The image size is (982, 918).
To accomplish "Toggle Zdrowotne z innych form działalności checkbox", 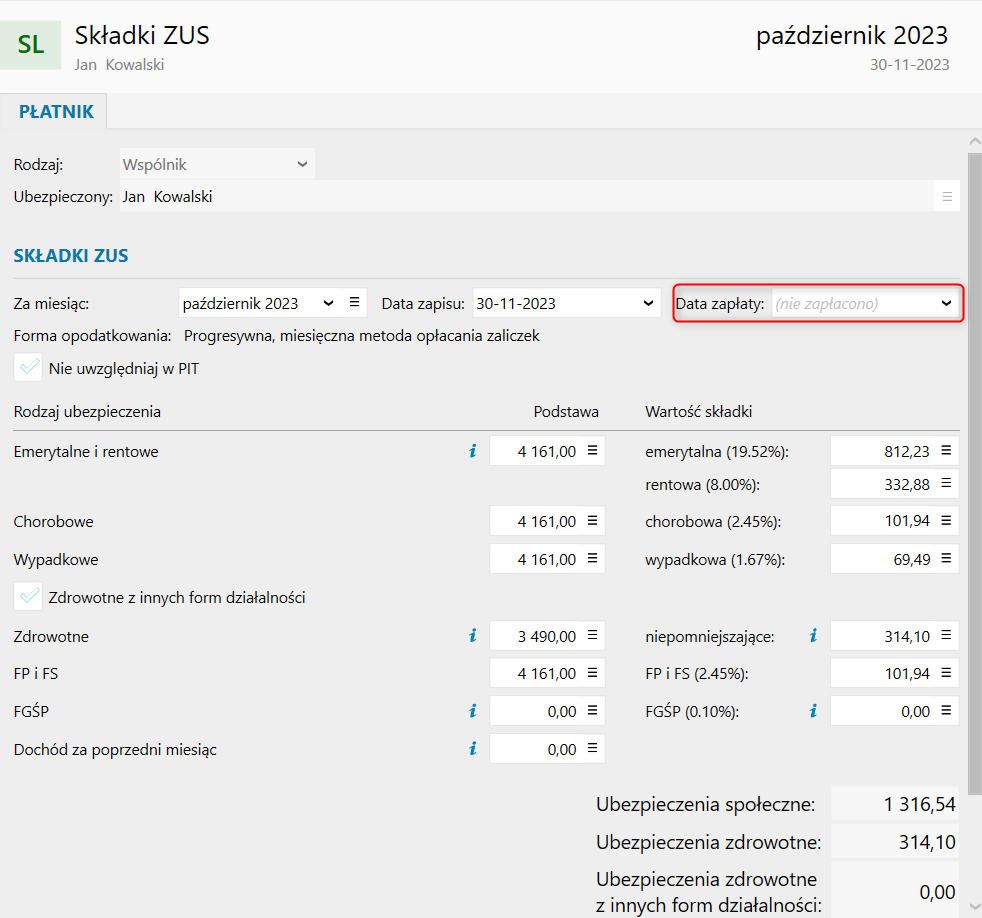I will [x=29, y=597].
